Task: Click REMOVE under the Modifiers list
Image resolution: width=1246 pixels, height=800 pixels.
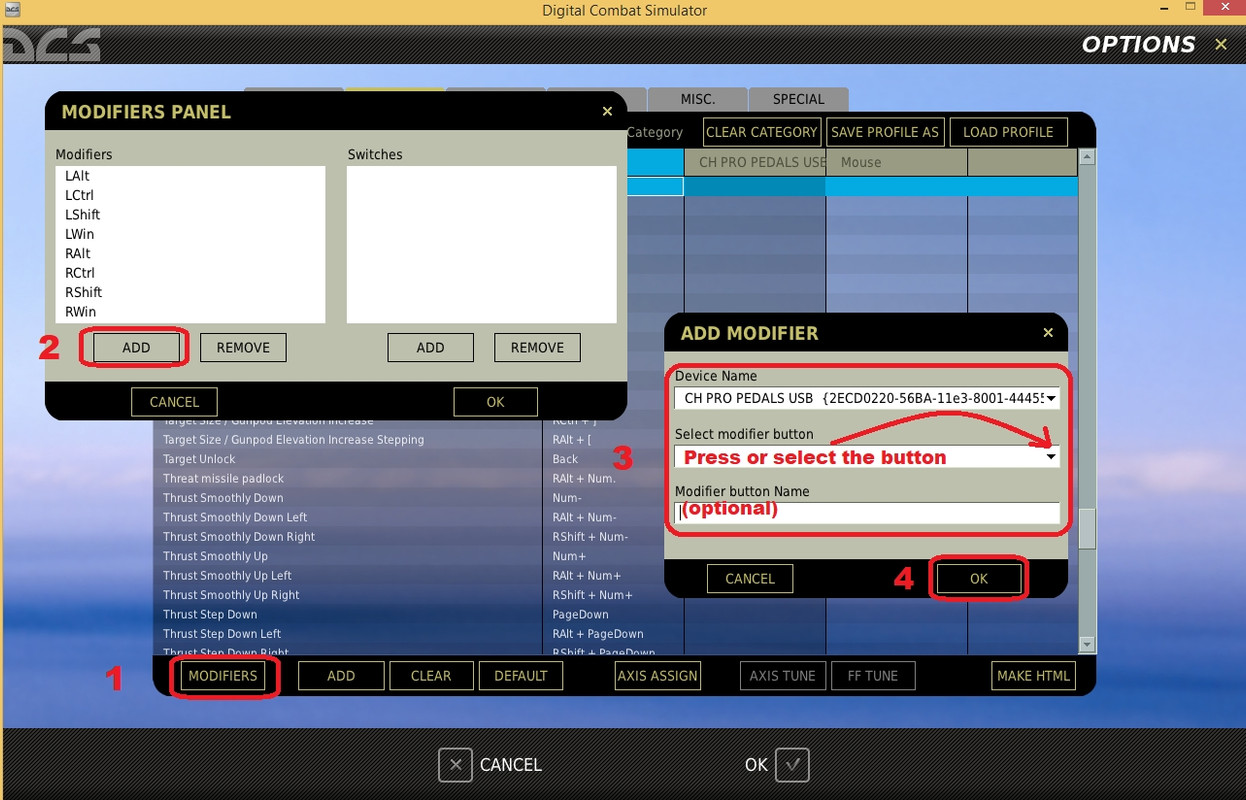Action: [243, 348]
